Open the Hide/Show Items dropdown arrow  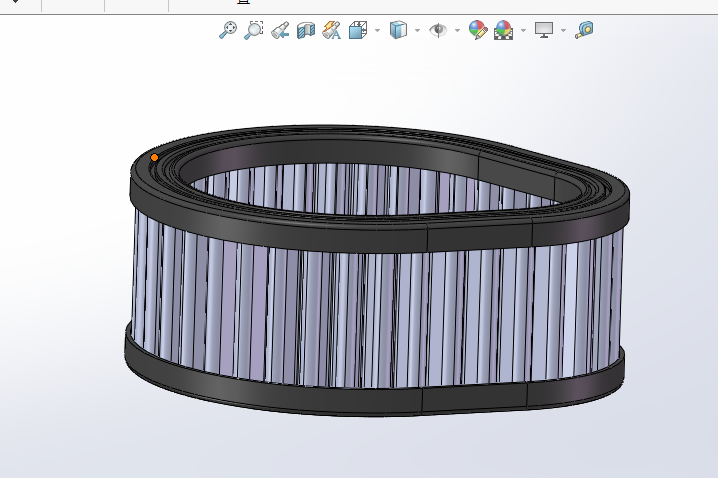click(x=457, y=30)
